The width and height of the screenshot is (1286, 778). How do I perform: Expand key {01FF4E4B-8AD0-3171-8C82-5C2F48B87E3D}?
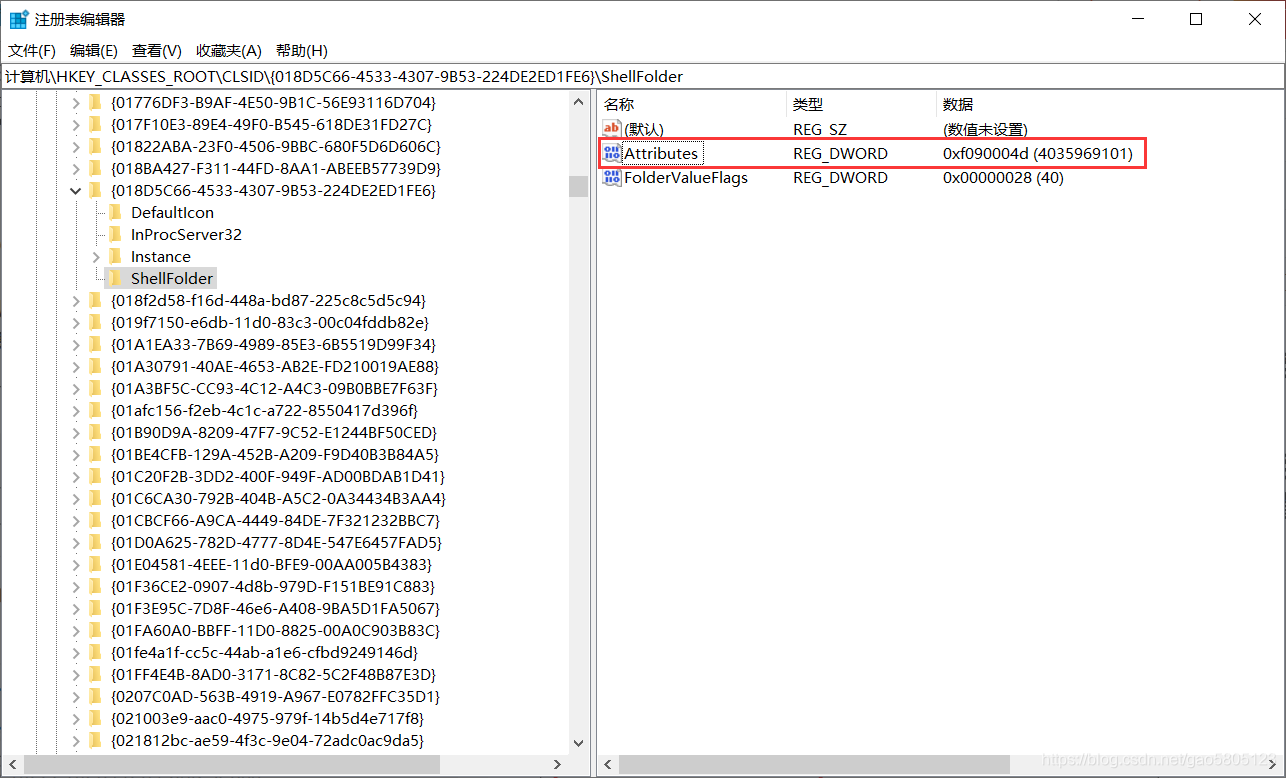click(x=76, y=674)
